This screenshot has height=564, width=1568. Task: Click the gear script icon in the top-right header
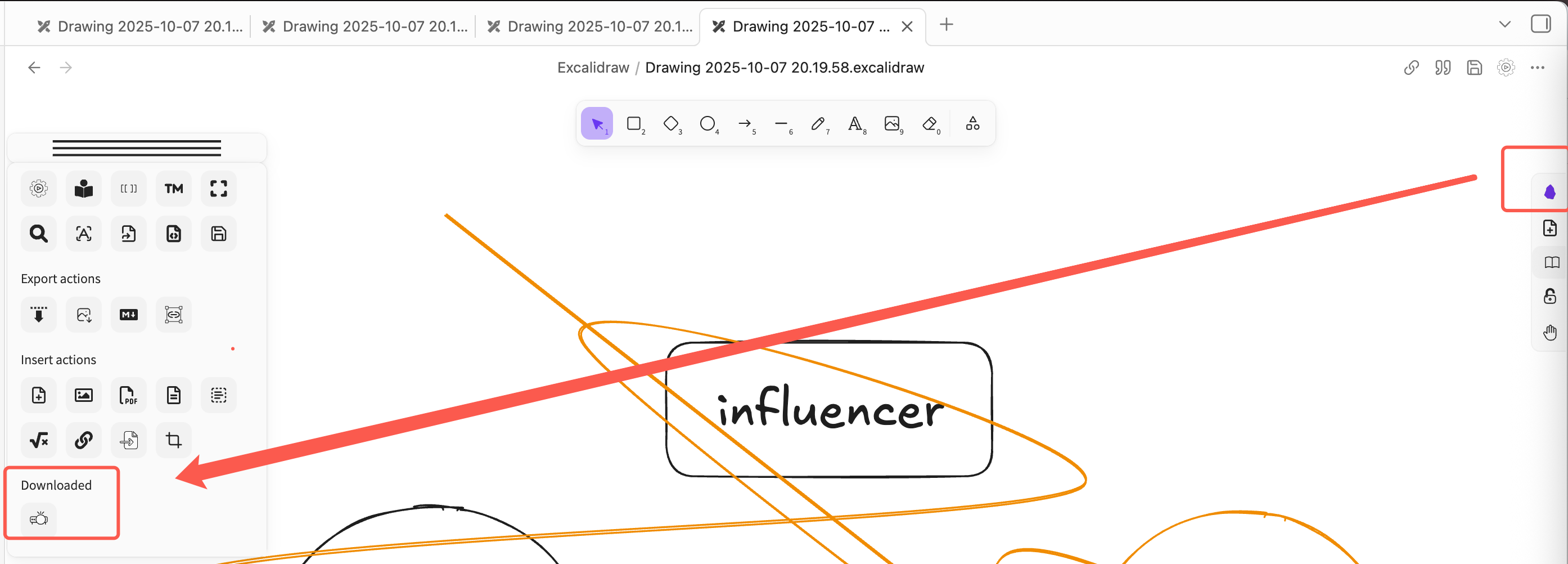[x=1506, y=68]
